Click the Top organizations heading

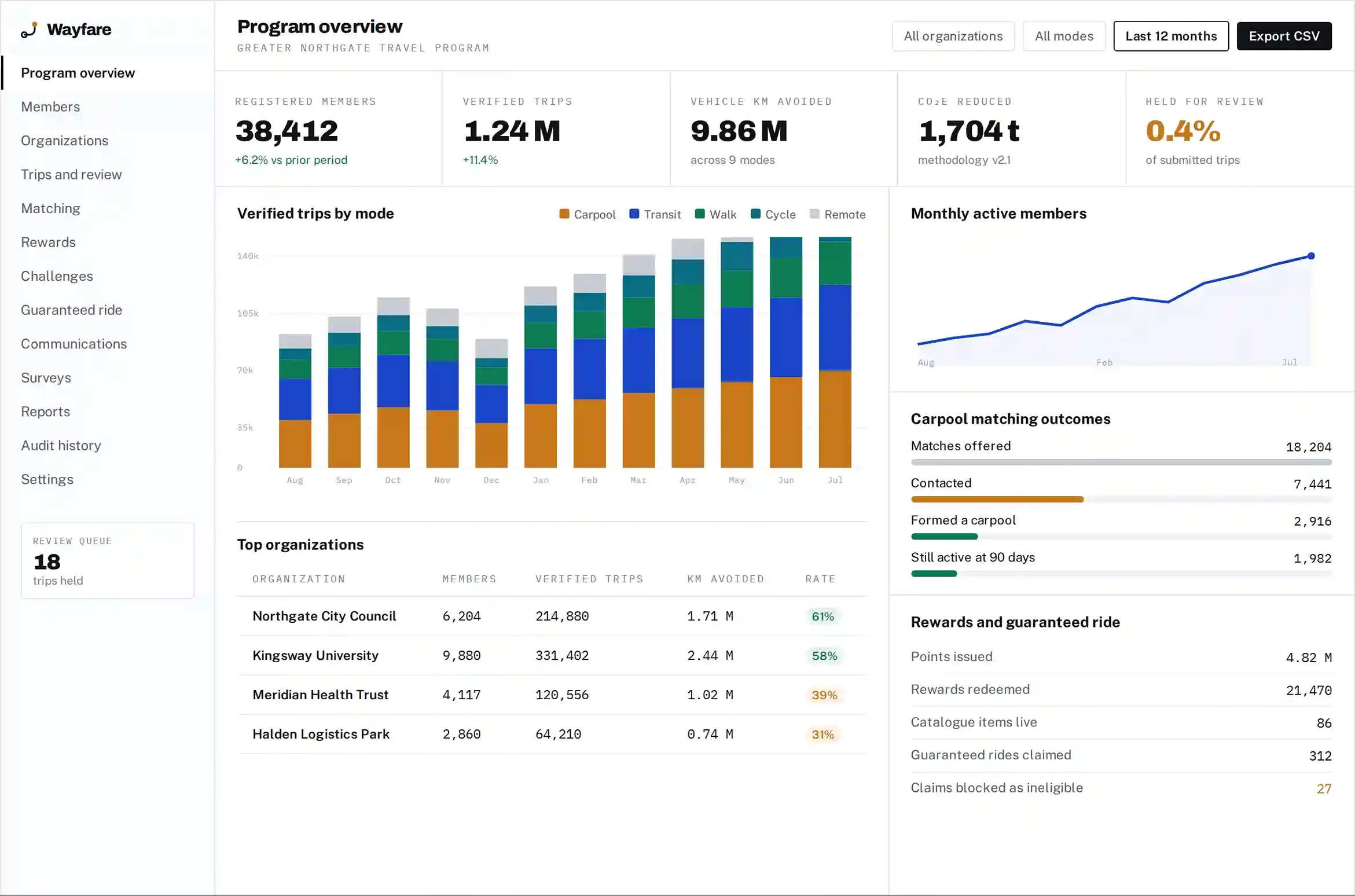[300, 545]
